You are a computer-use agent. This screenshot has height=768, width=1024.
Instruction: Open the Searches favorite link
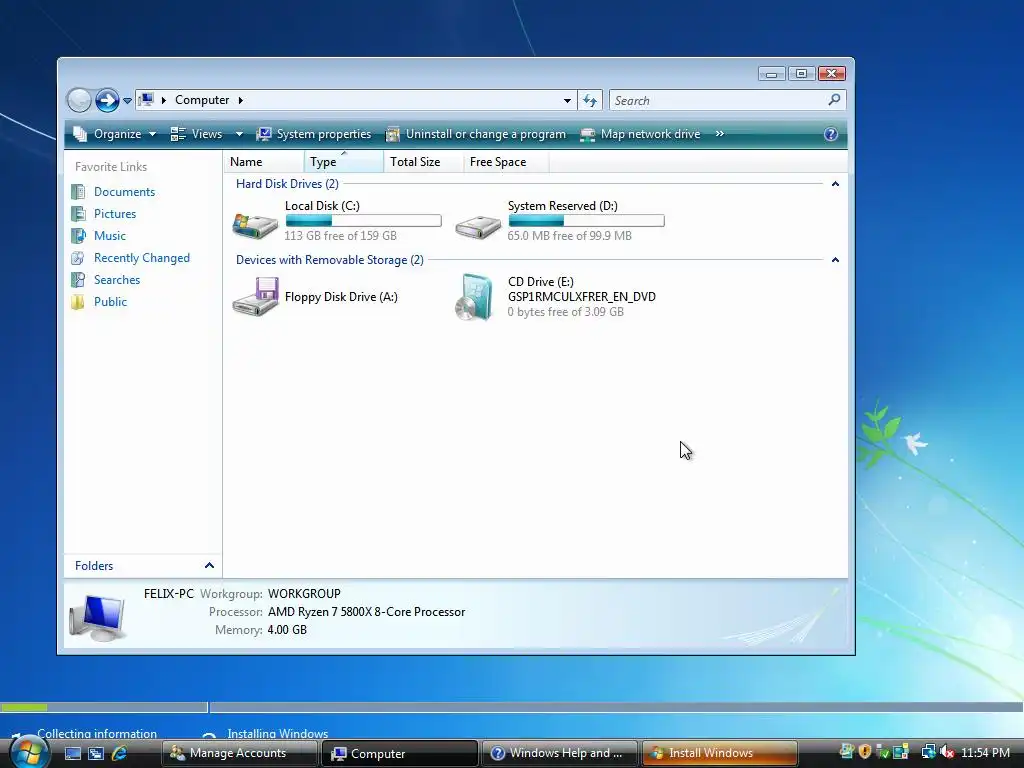(117, 280)
